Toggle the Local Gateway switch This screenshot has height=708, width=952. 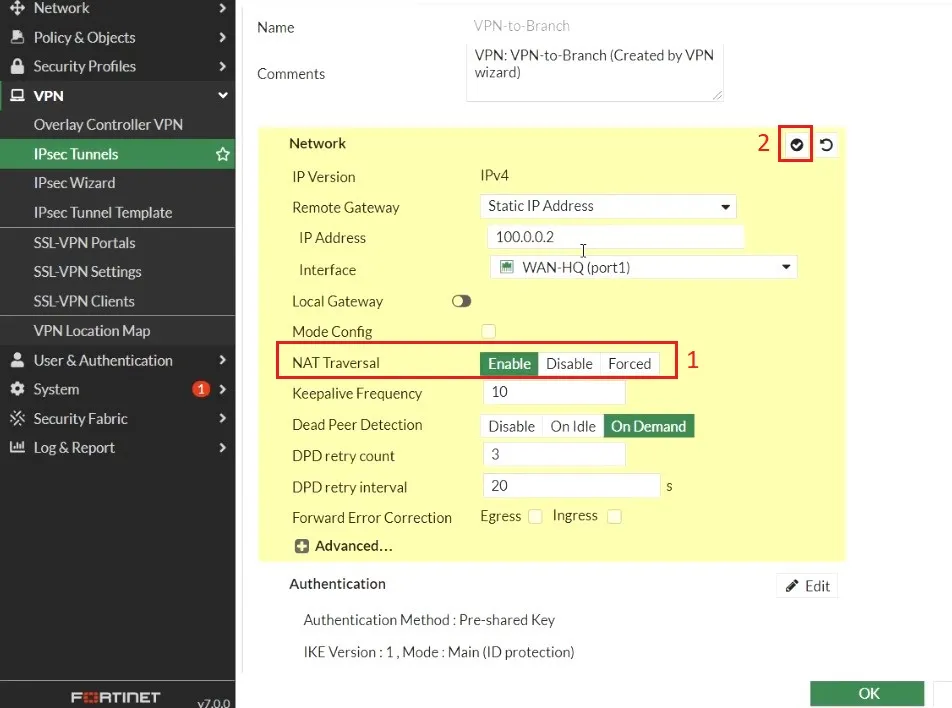460,301
